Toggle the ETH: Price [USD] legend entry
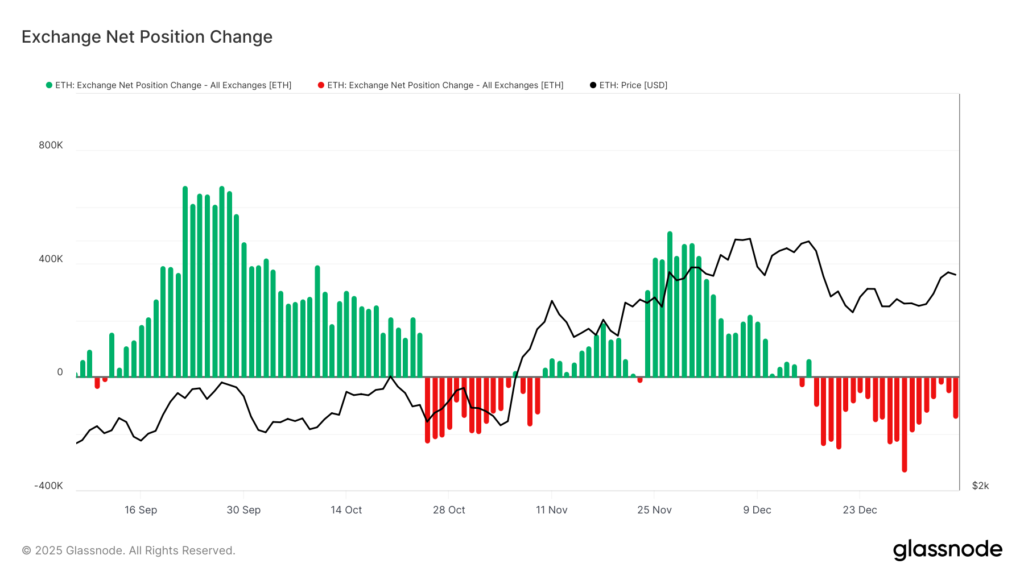Viewport: 1024px width, 576px height. coord(633,85)
